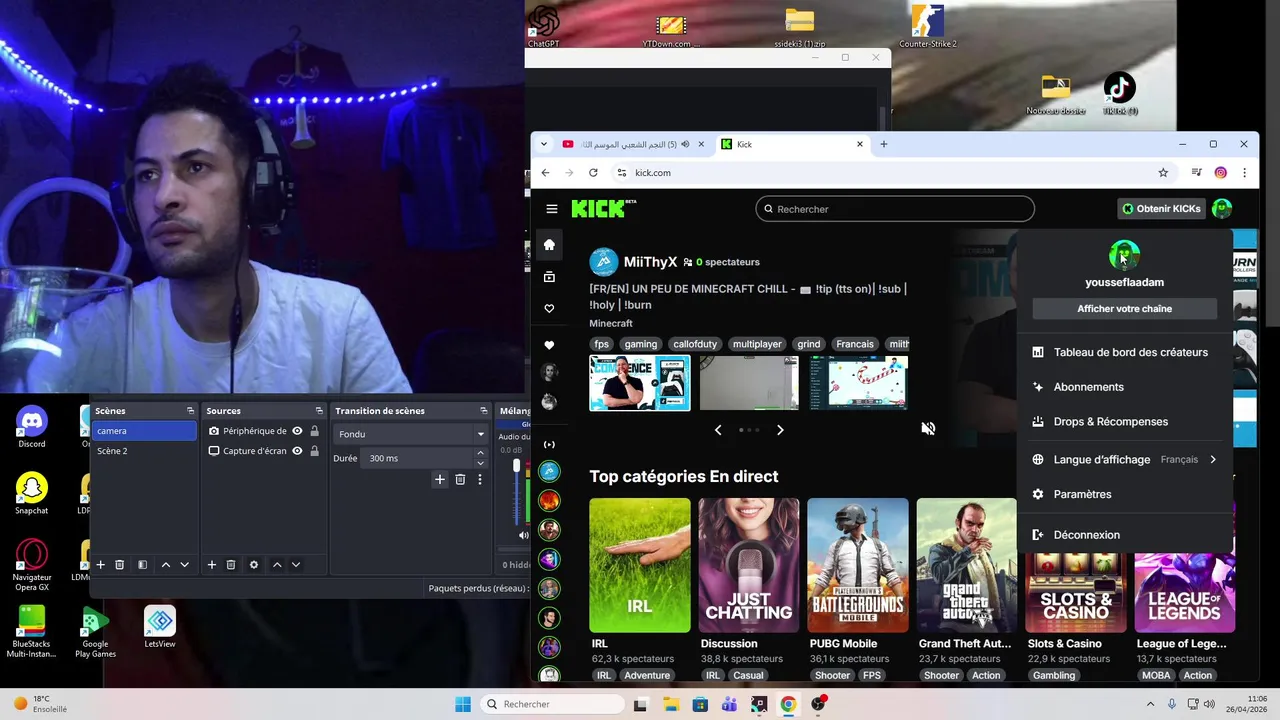Open Windows Start menu
The width and height of the screenshot is (1280, 720).
[463, 704]
